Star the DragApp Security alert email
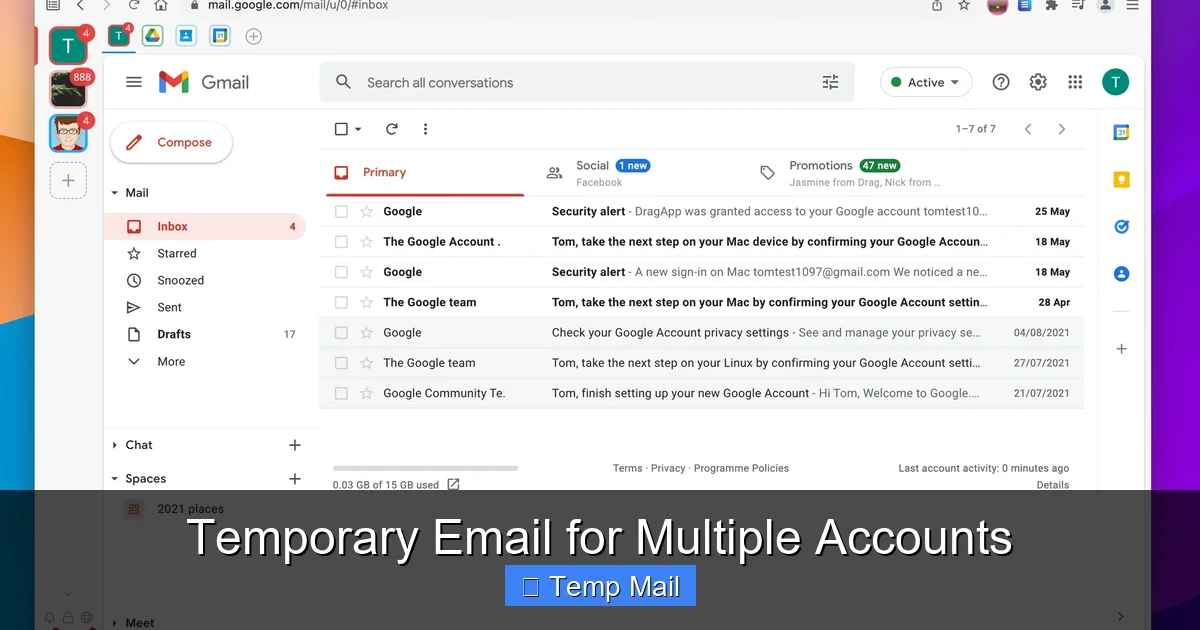The width and height of the screenshot is (1200, 630). click(x=367, y=211)
